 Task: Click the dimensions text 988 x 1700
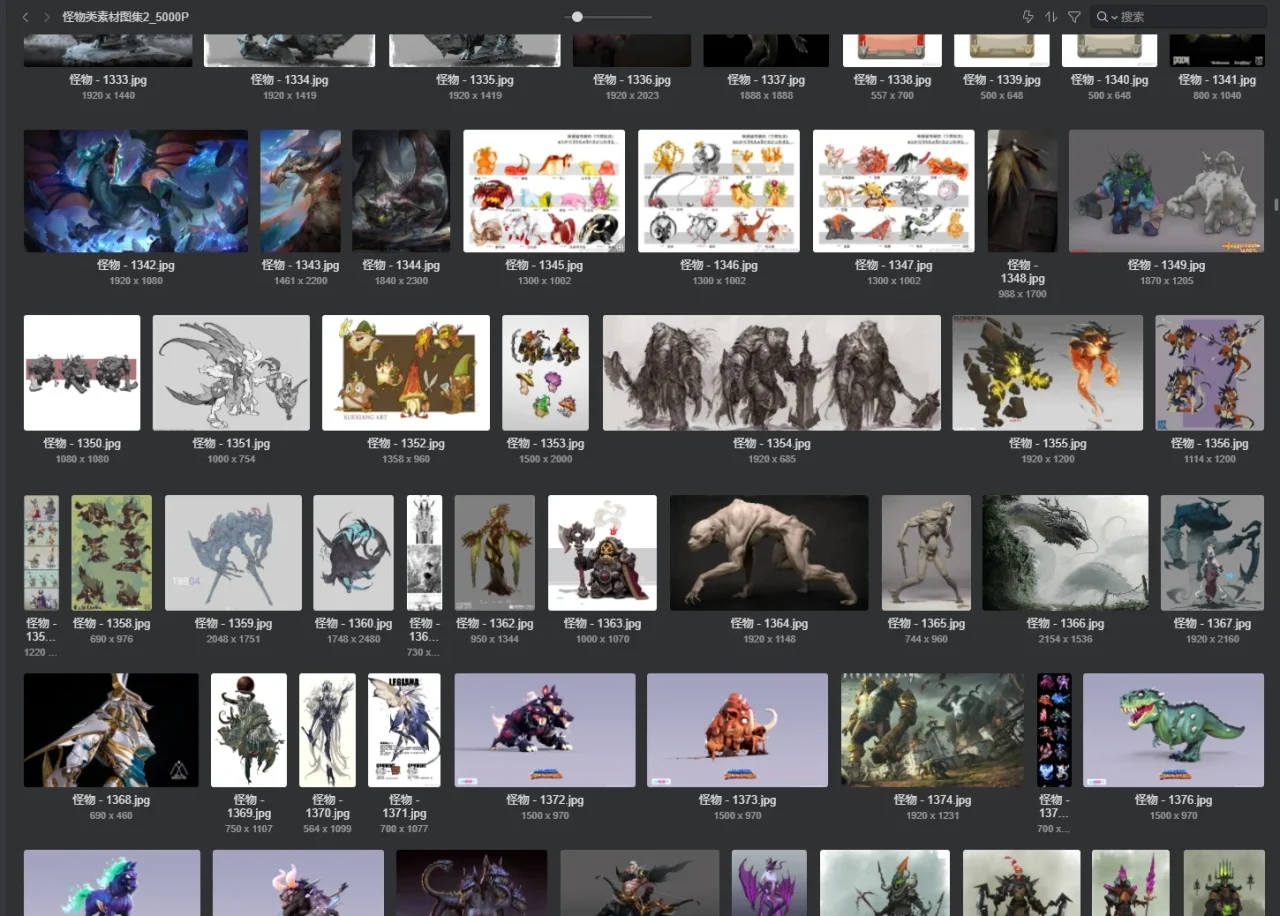1022,295
